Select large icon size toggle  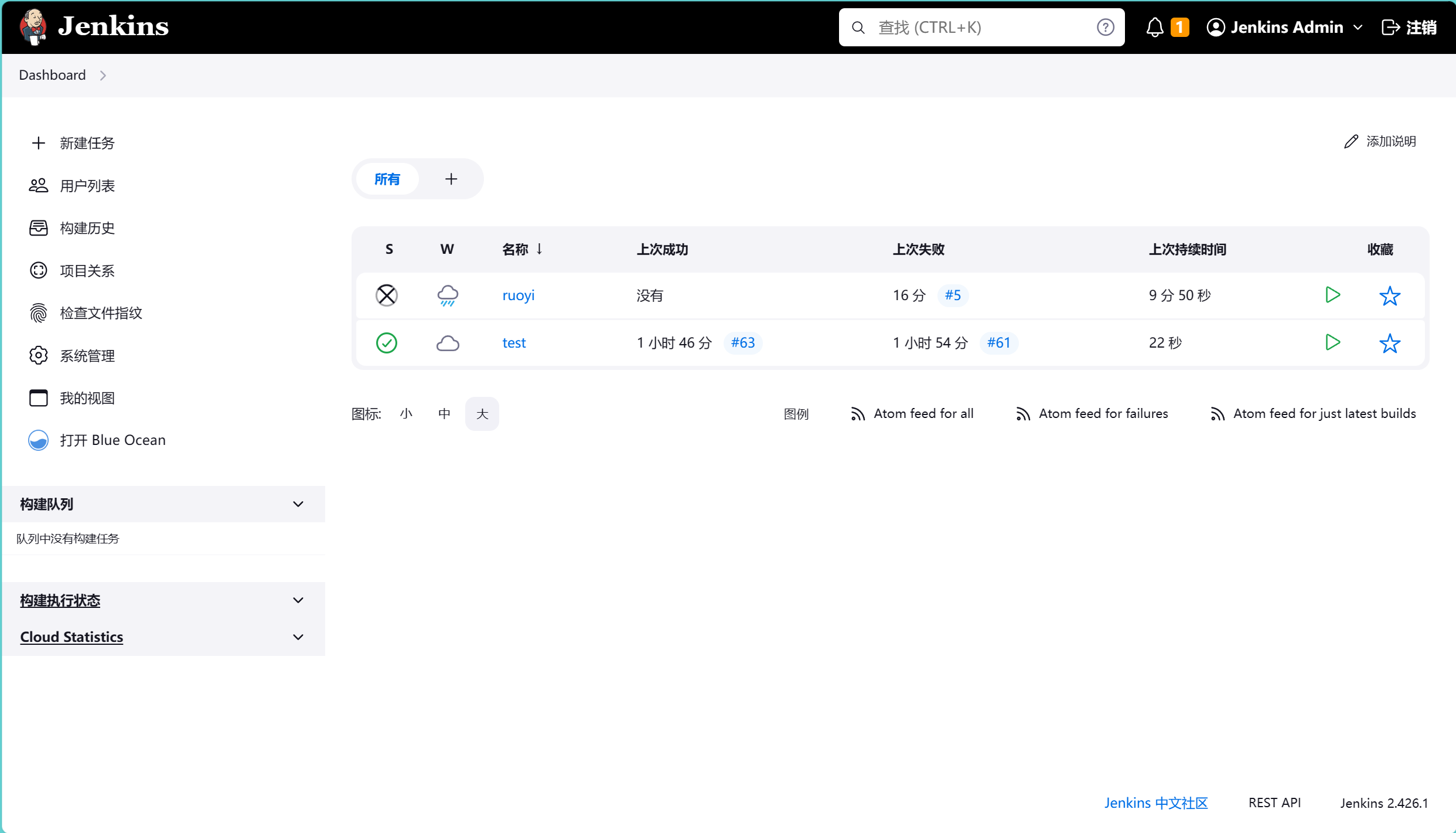pos(482,413)
